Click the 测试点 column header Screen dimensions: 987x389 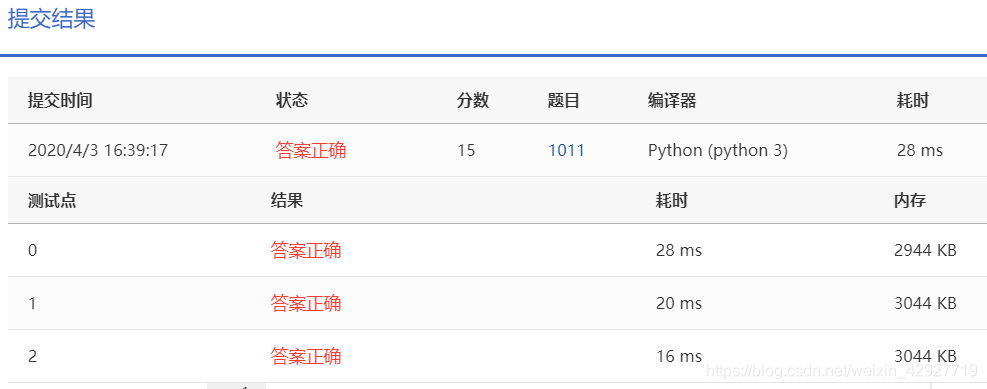click(x=52, y=201)
